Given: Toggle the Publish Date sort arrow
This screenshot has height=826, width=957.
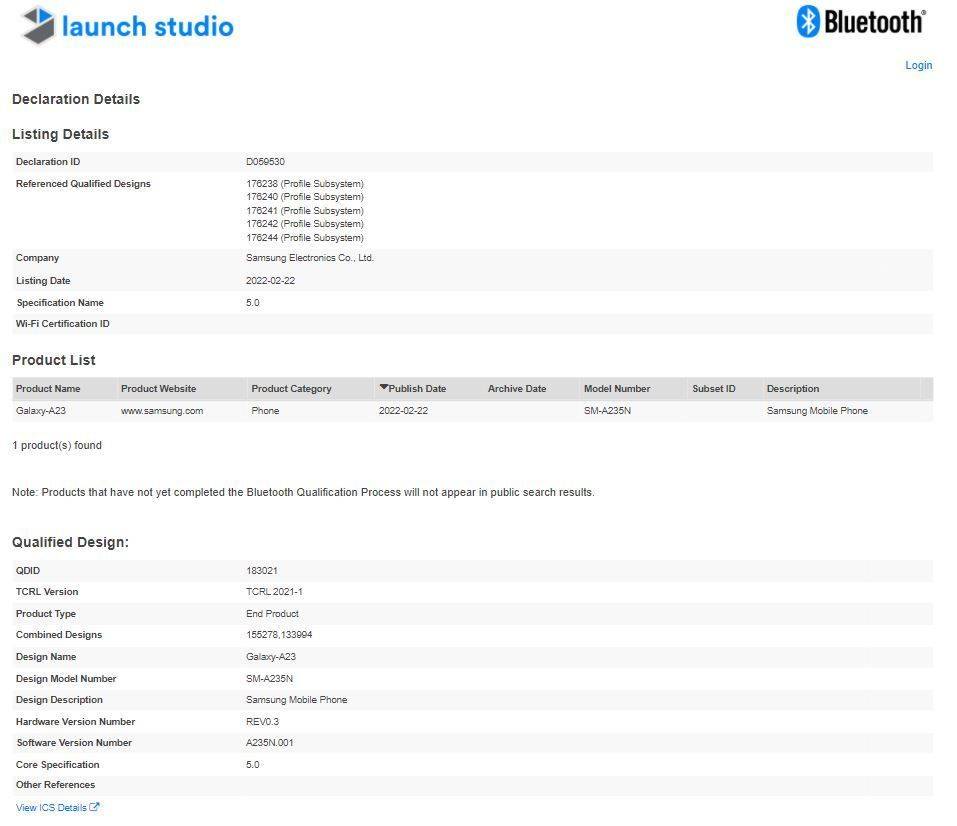Looking at the screenshot, I should click(383, 388).
